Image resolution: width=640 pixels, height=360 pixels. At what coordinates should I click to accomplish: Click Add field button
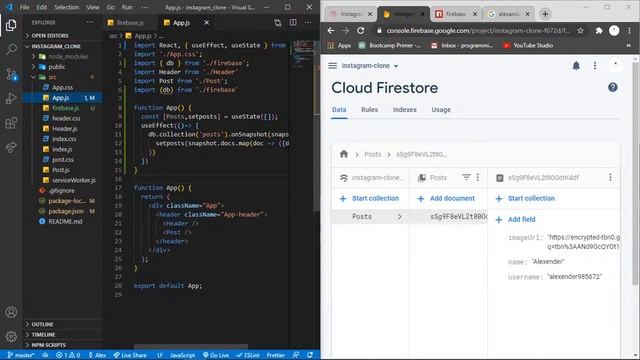[x=515, y=220]
